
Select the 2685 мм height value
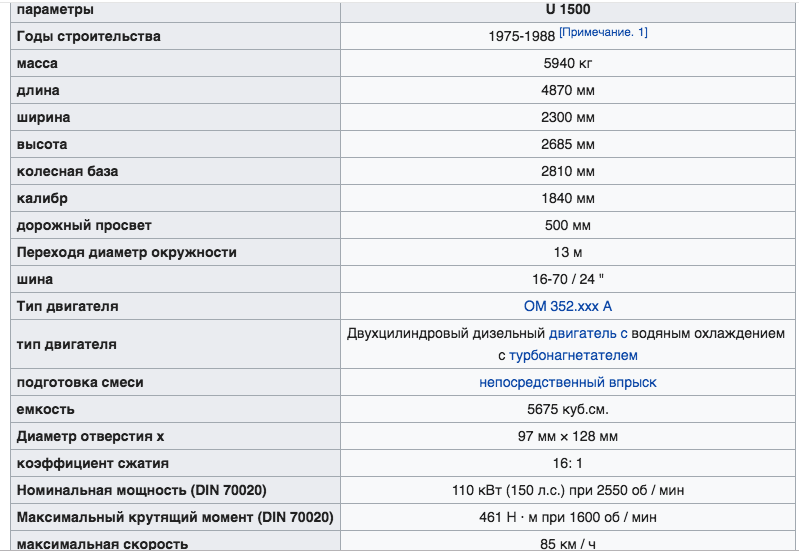pyautogui.click(x=567, y=144)
